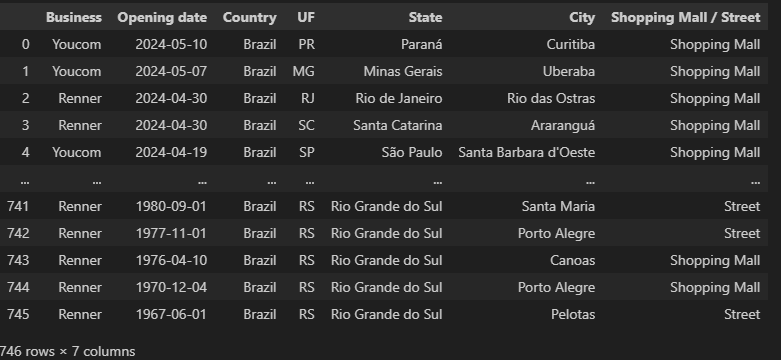
Task: Click the 746 rows × 7 columns summary
Action: click(x=68, y=351)
